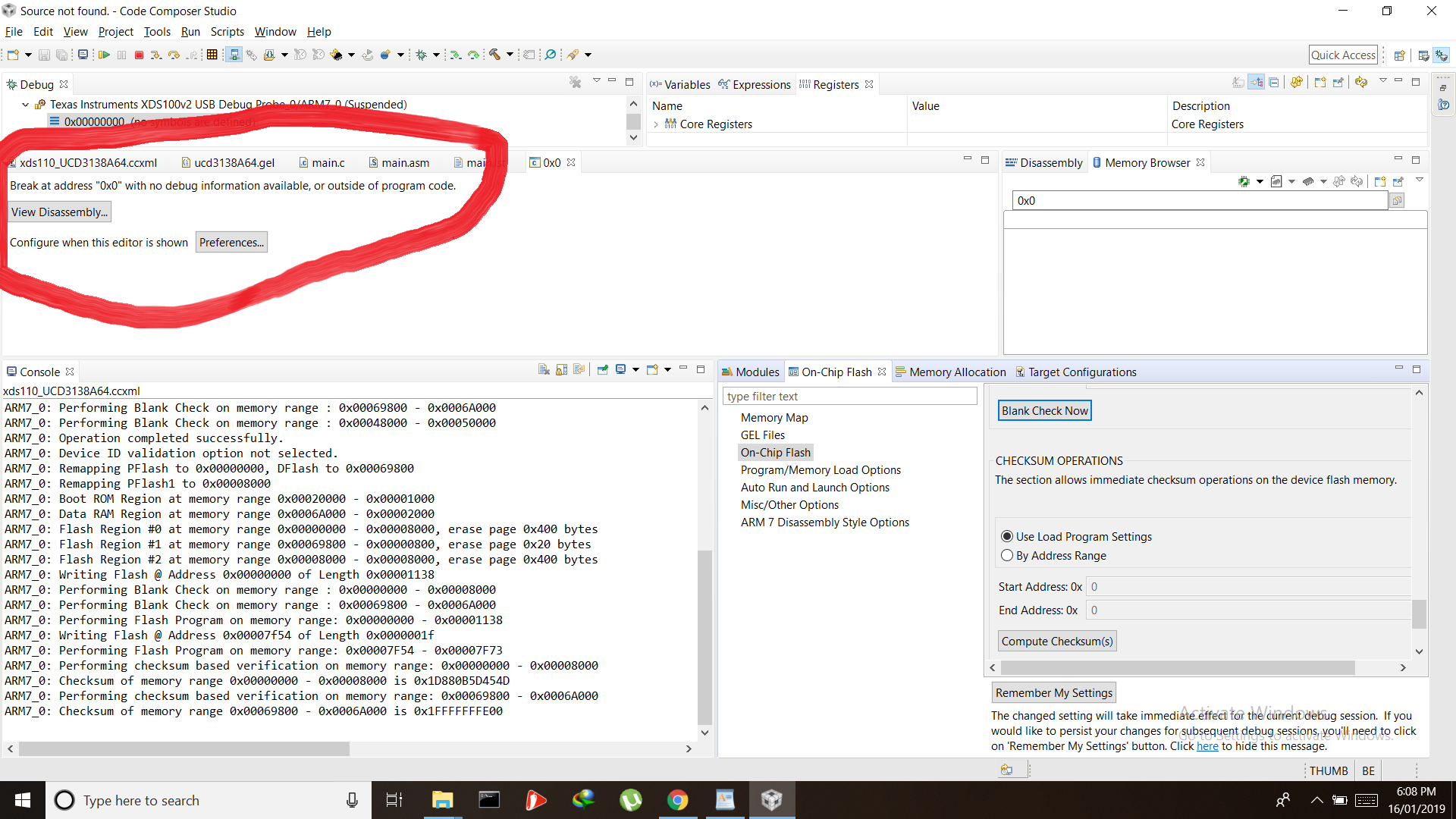Screen dimensions: 1456x819
Task: Open Display Selected Console dropdown arrow
Action: 635,369
